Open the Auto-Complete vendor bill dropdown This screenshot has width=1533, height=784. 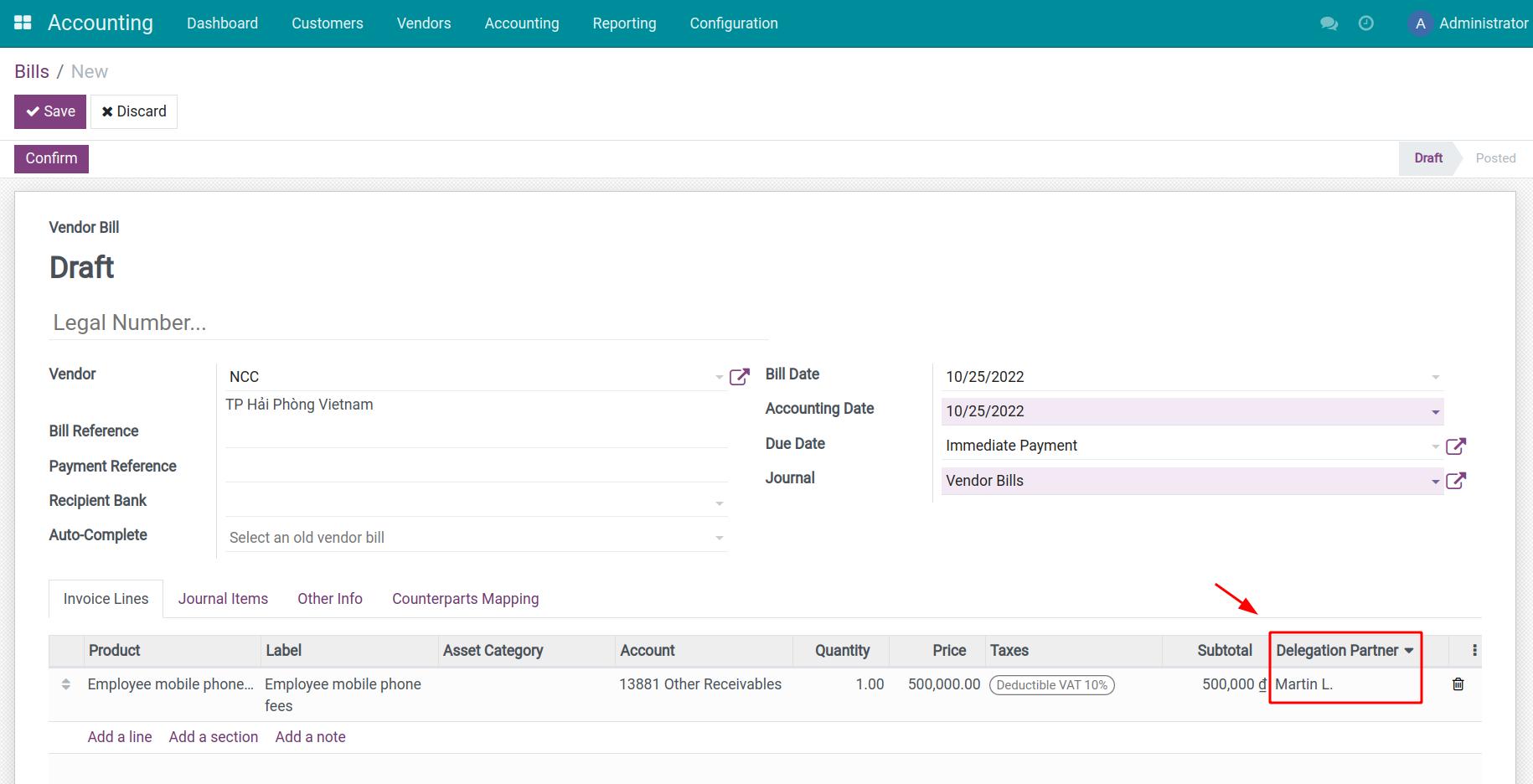pos(719,537)
